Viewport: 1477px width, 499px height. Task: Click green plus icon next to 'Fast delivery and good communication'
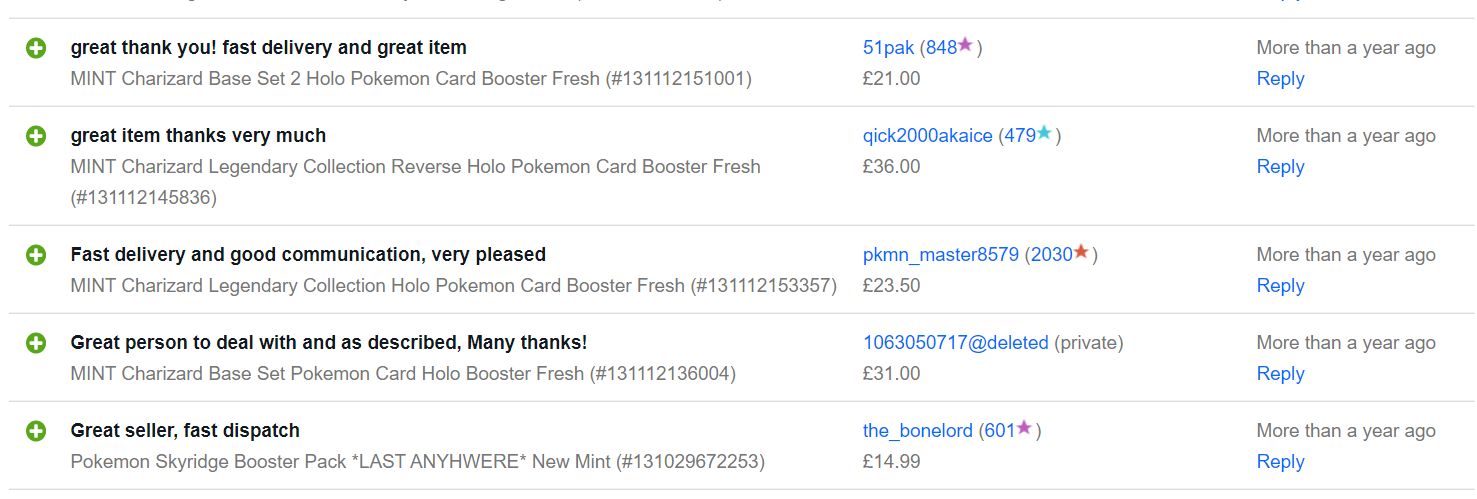point(36,255)
